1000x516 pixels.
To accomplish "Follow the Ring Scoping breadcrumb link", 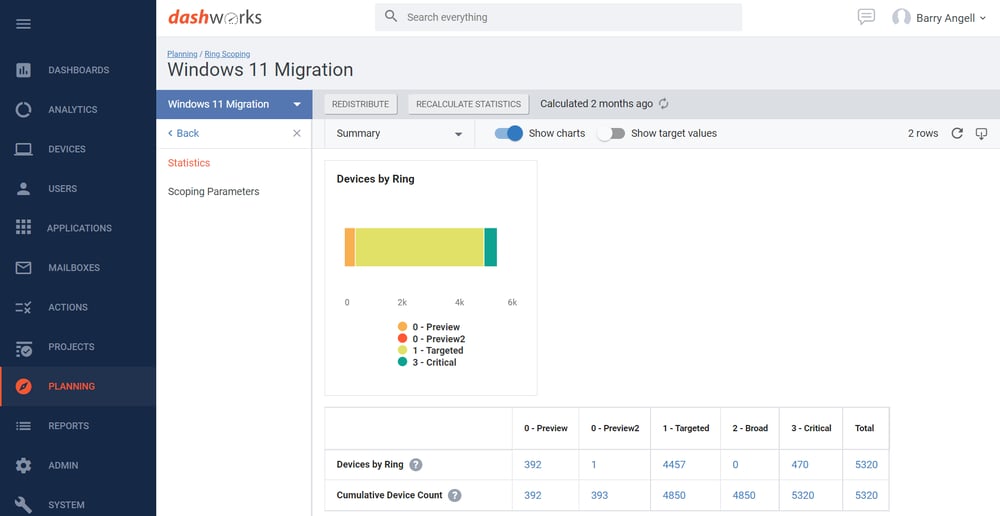I will (x=227, y=54).
